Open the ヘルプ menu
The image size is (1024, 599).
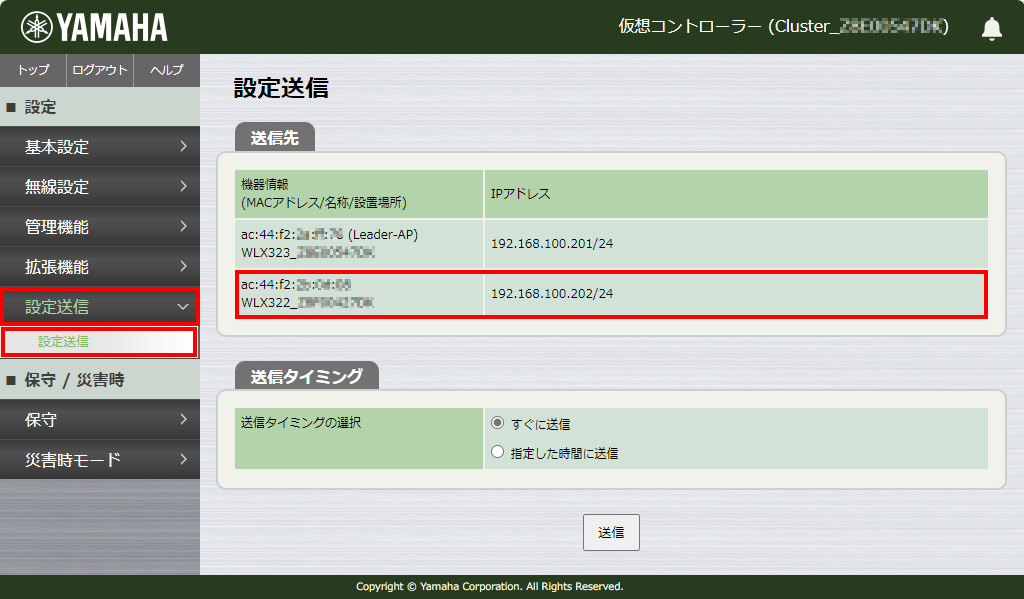point(168,70)
